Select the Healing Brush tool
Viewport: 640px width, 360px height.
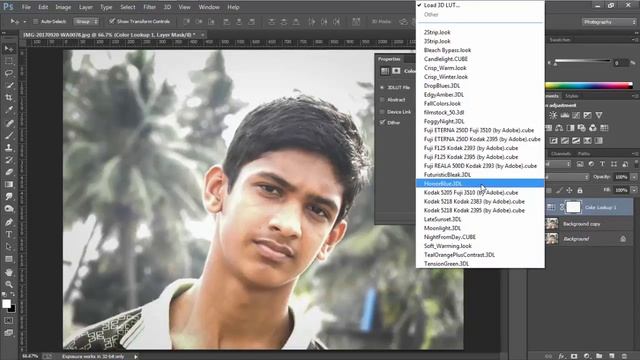9,123
